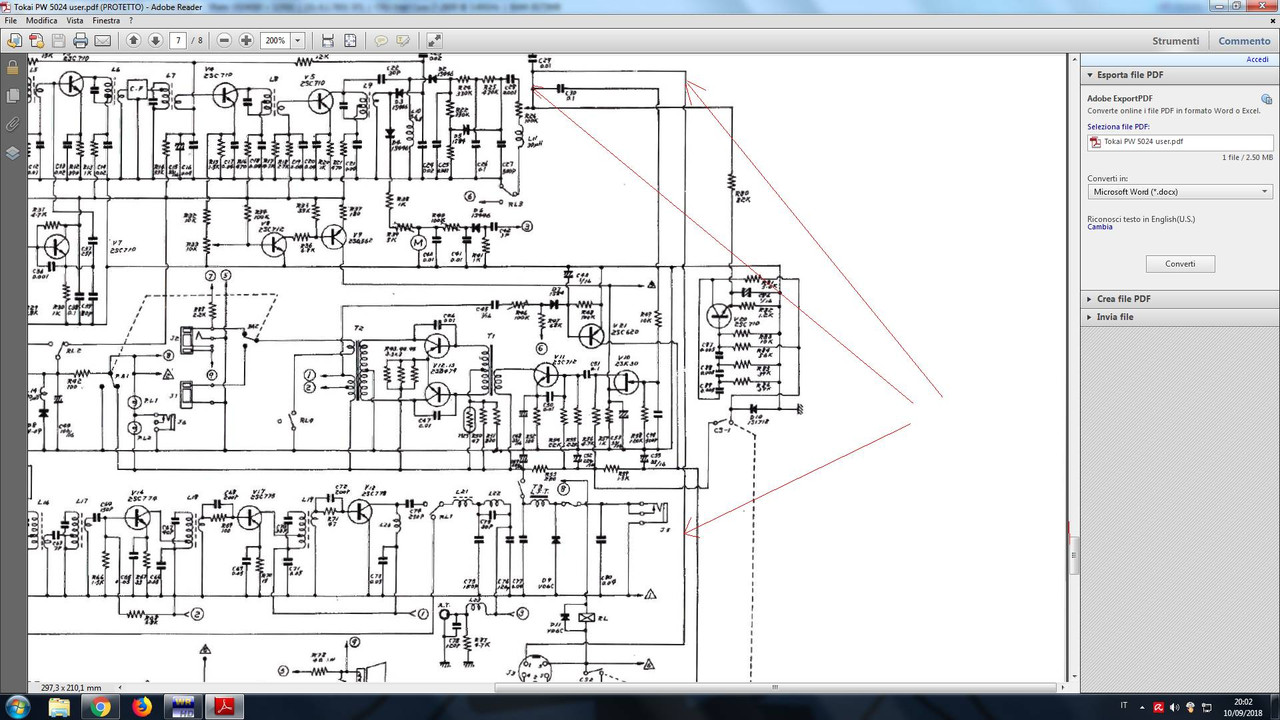Collapse the Esporta file PDF section

[1178, 75]
